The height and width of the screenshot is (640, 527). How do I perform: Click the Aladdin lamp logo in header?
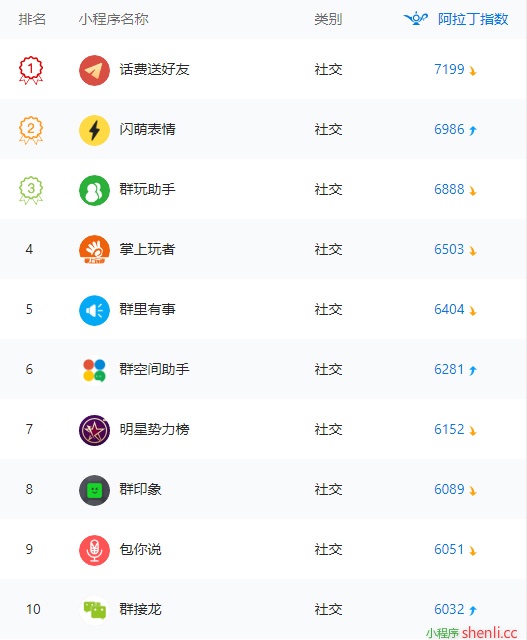(416, 18)
